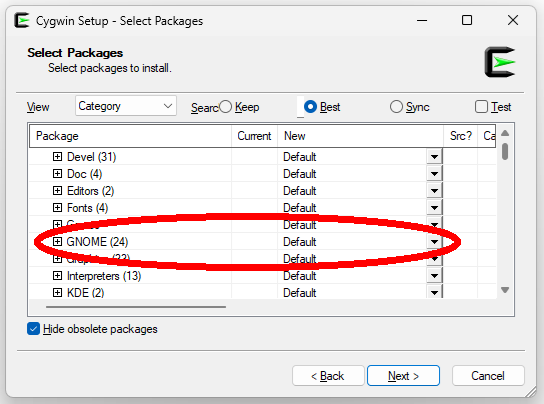Expand the Editors (2) category
This screenshot has height=404, width=544.
[x=57, y=191]
